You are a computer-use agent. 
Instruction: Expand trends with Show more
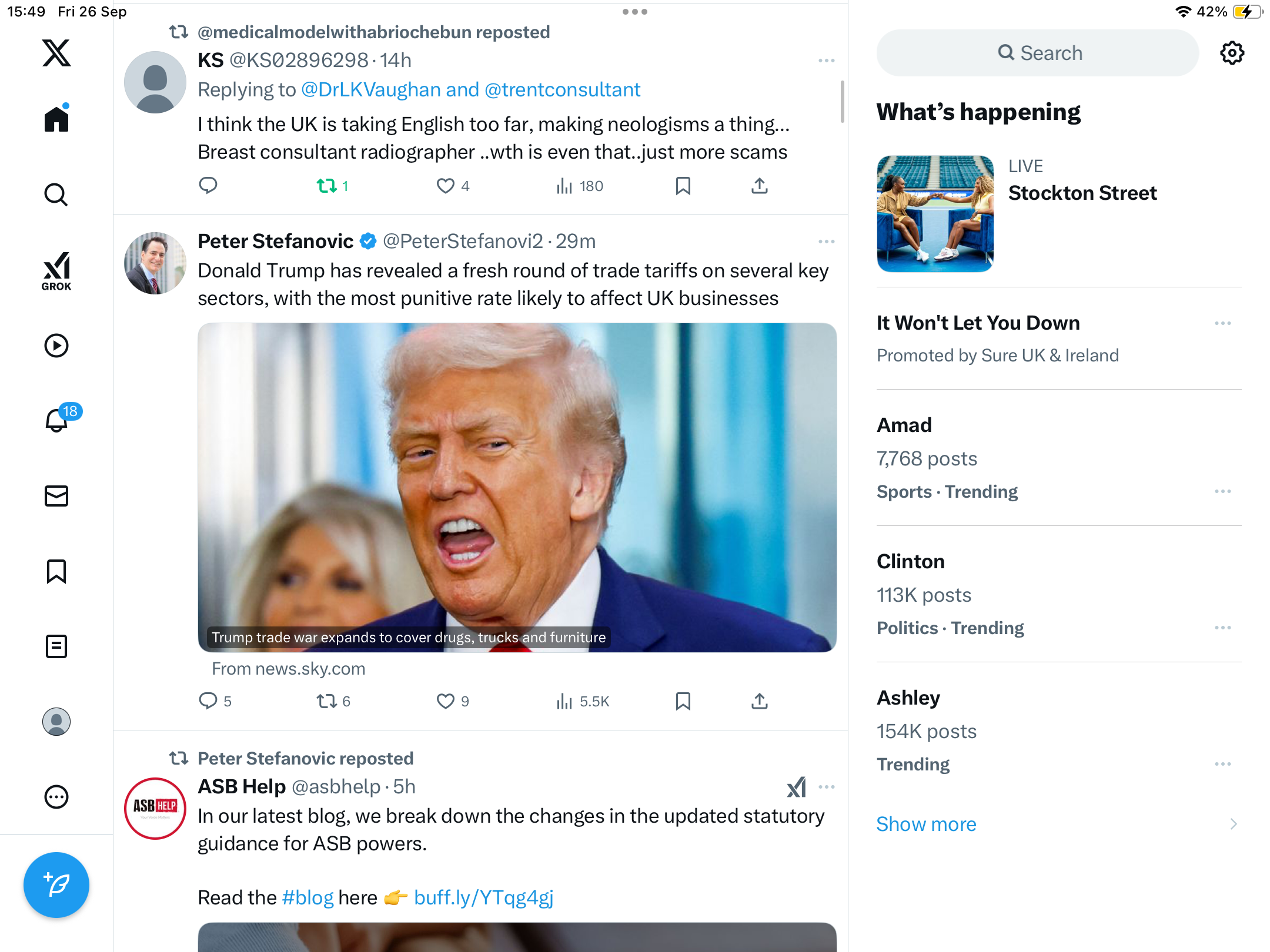coord(927,824)
